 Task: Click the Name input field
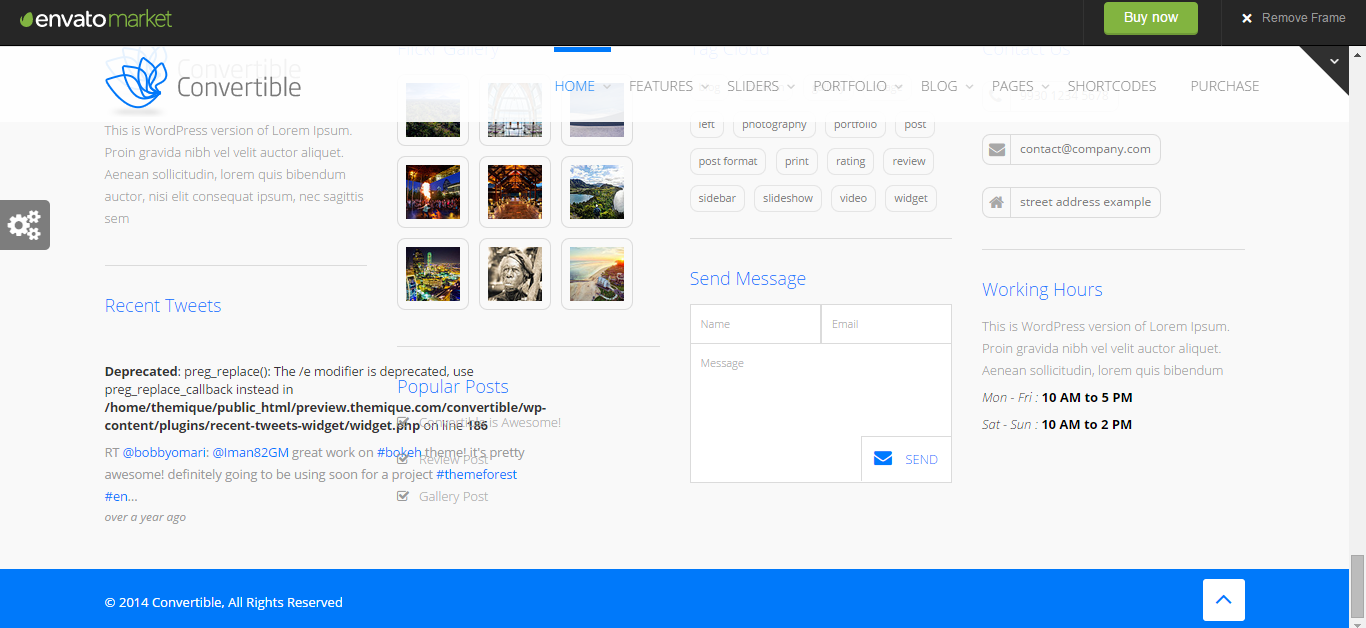[756, 324]
